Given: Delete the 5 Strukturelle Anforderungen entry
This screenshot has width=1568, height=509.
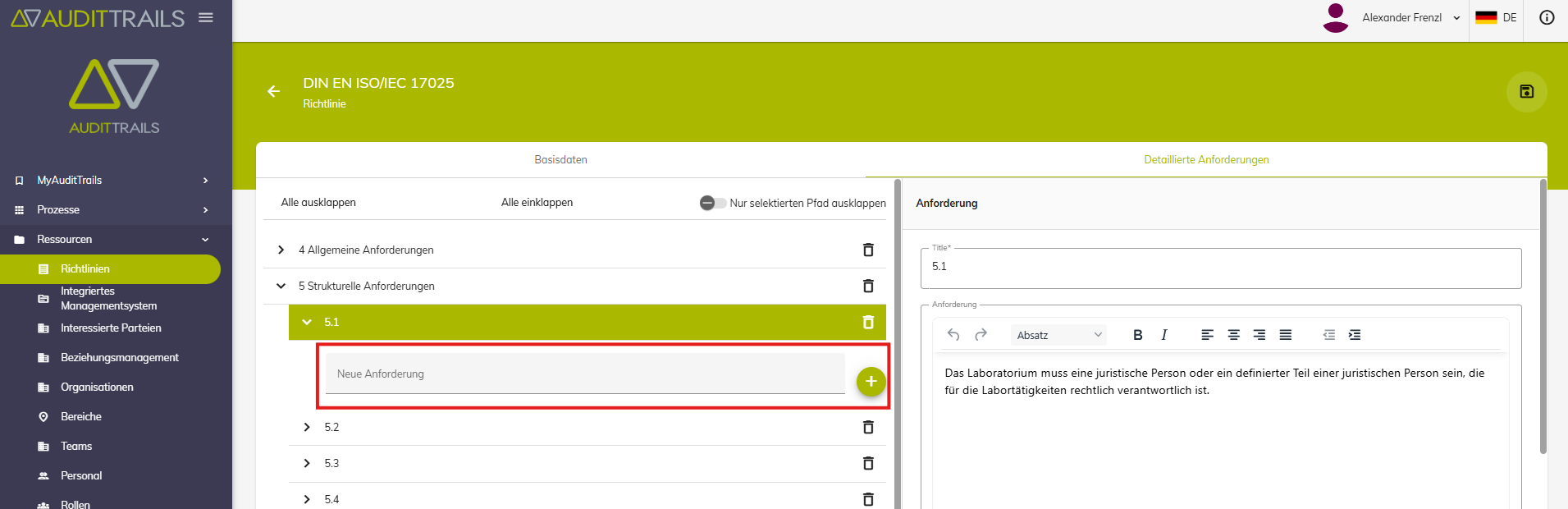Looking at the screenshot, I should tap(868, 286).
